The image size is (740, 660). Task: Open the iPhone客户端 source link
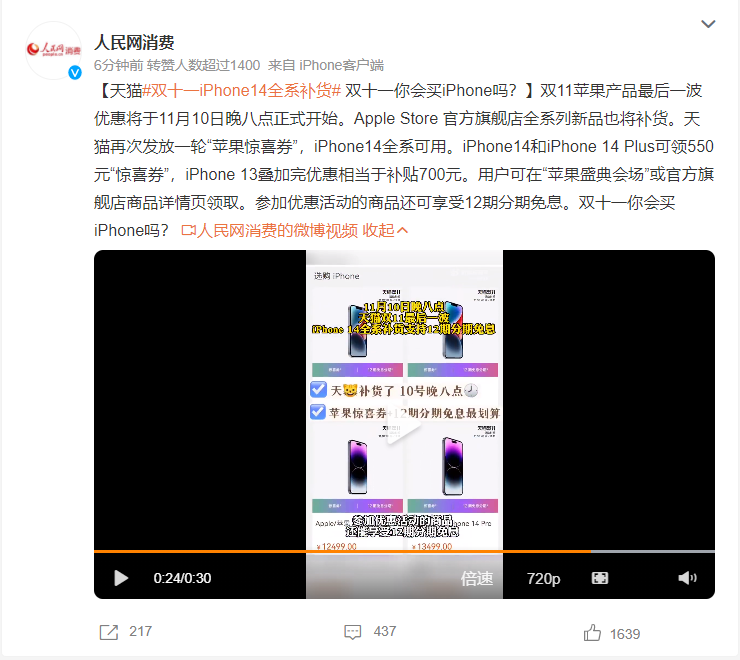point(341,65)
